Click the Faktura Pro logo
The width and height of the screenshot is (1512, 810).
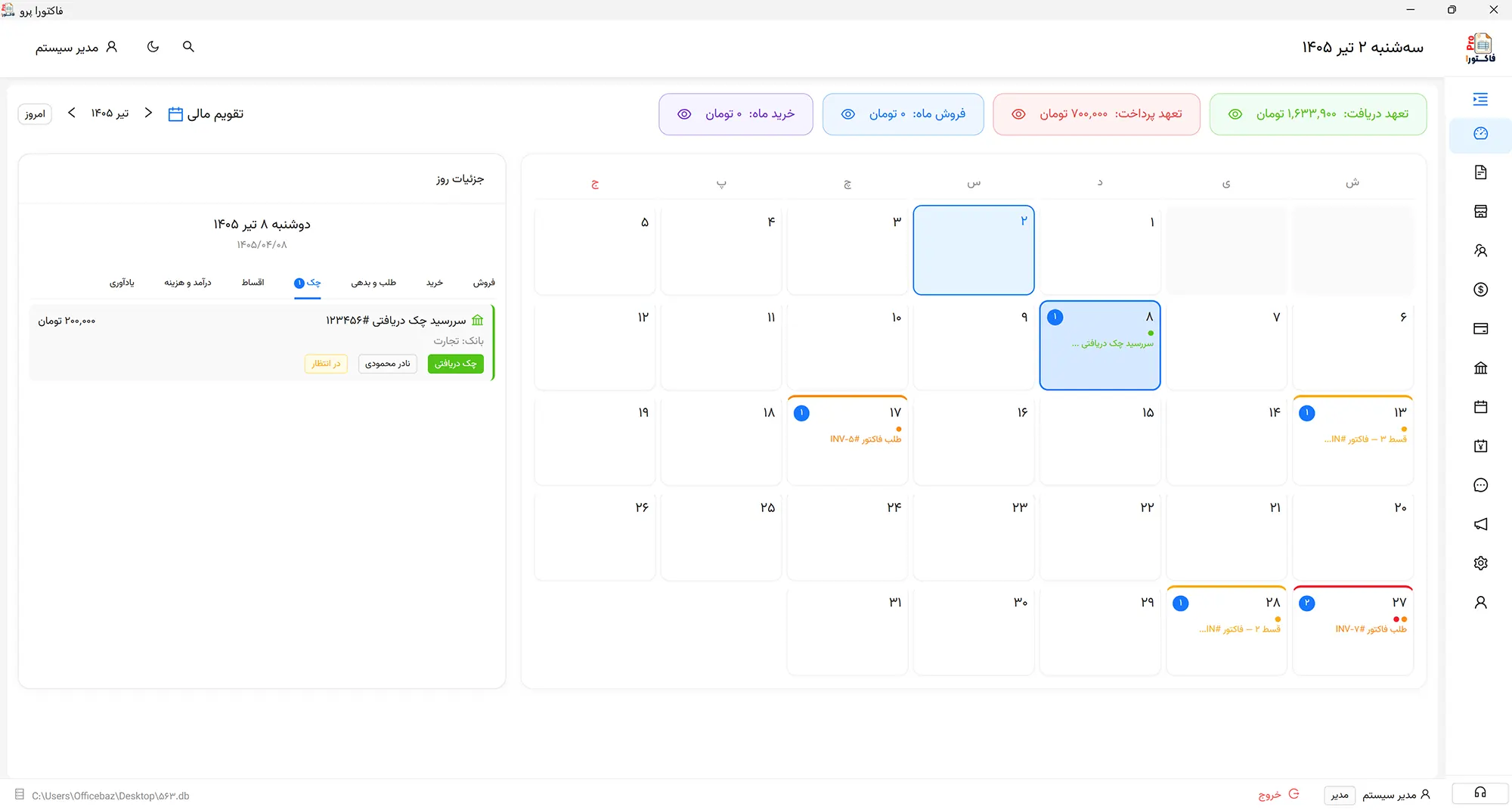click(1480, 48)
